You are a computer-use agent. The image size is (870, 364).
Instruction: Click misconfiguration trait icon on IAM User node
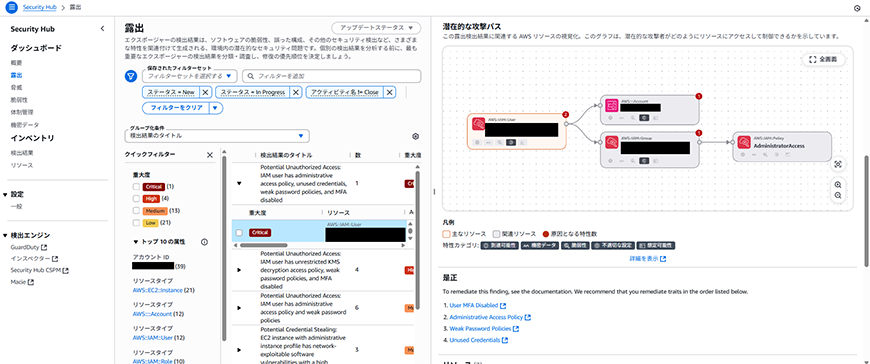point(511,143)
